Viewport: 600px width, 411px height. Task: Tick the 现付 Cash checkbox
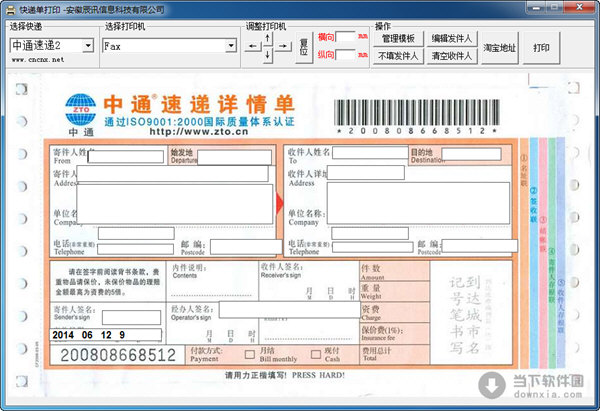(316, 354)
